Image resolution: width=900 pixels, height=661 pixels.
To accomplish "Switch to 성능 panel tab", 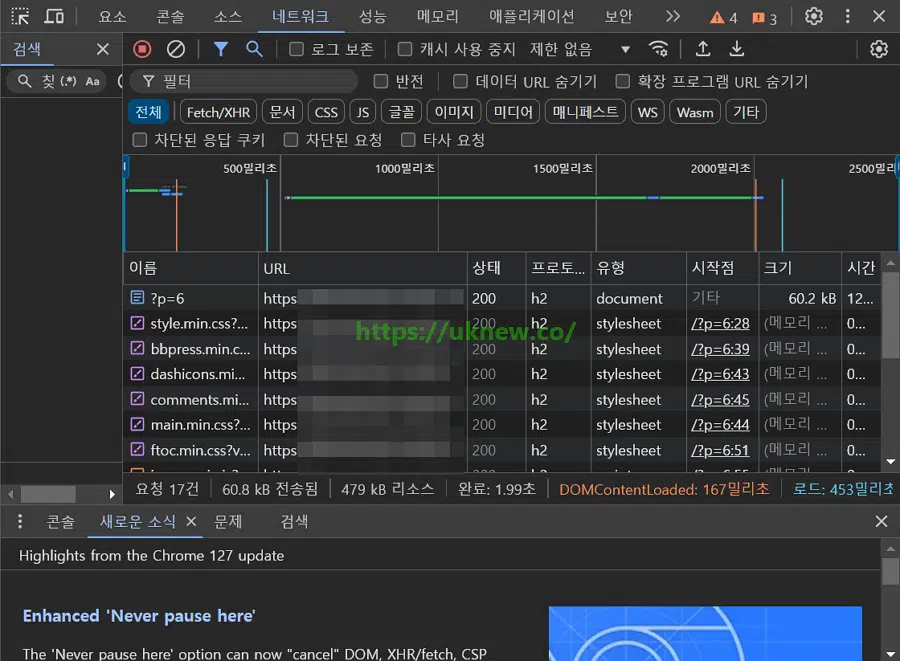I will (x=373, y=16).
